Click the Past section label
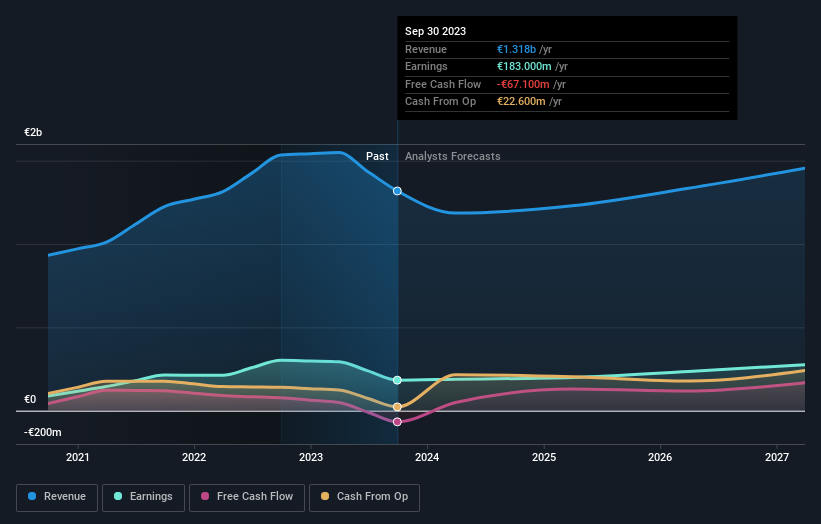 (377, 157)
